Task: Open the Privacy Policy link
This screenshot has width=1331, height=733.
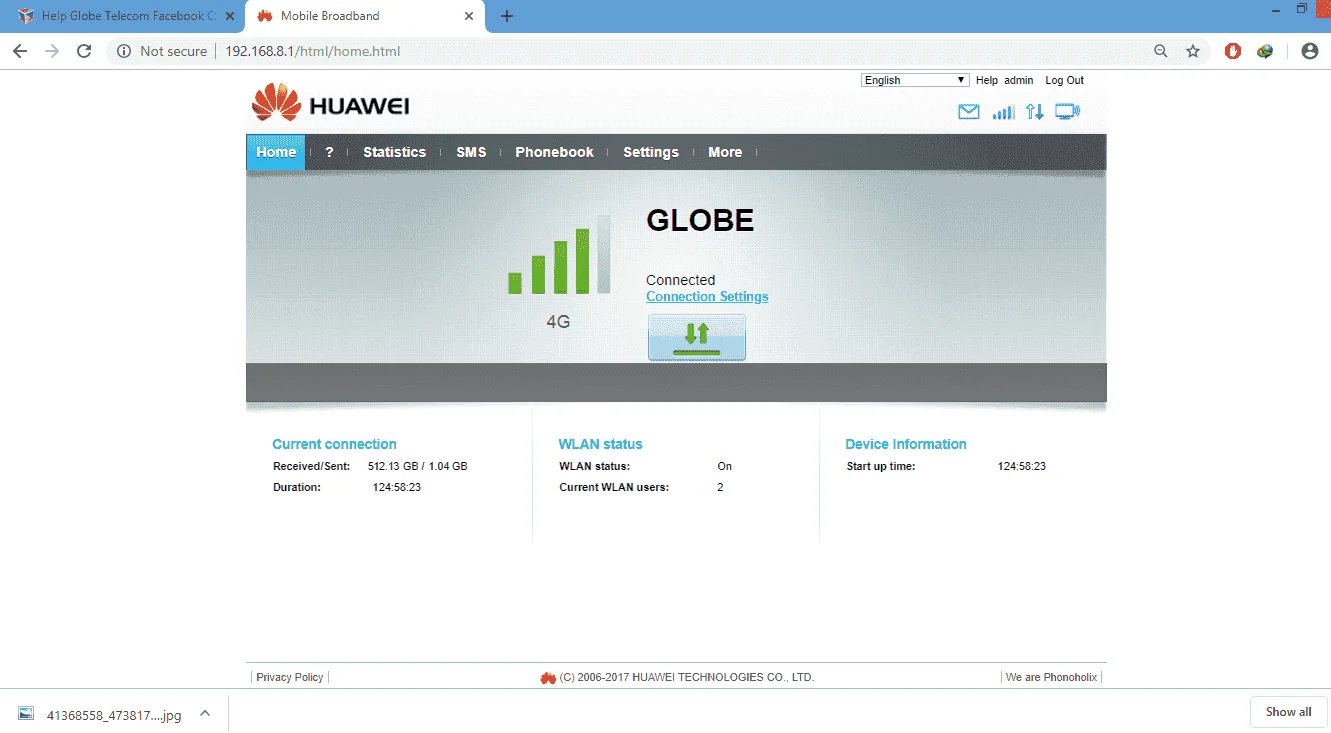Action: point(290,677)
